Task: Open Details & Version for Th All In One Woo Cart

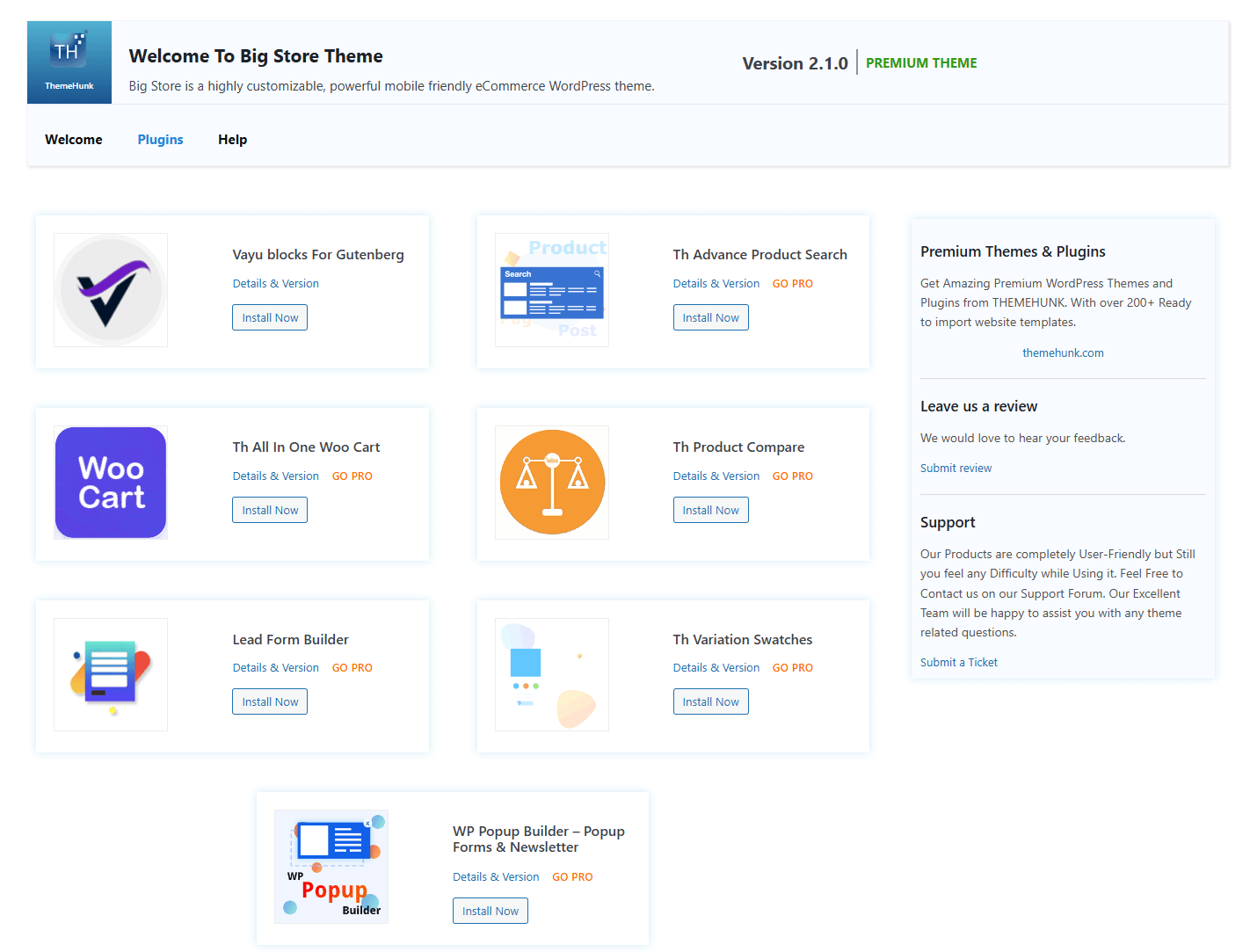Action: click(276, 476)
